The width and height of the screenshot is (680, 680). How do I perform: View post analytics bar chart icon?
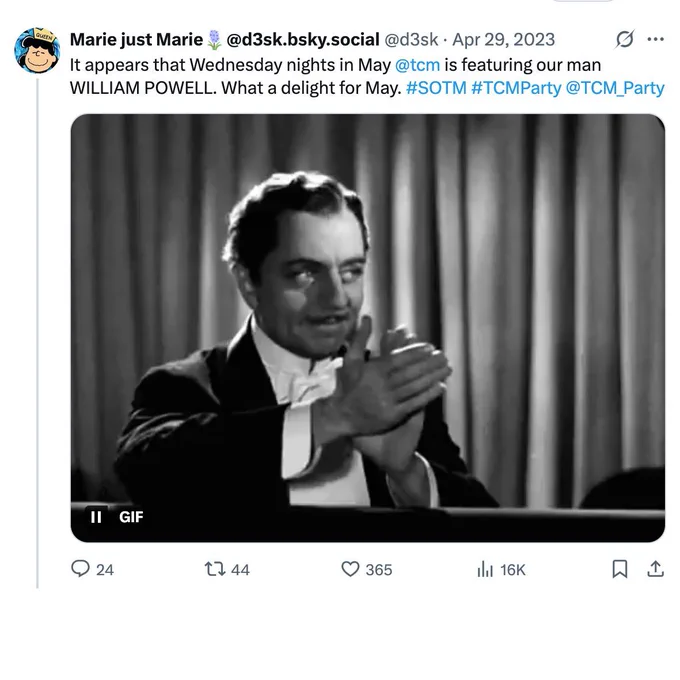tap(485, 569)
